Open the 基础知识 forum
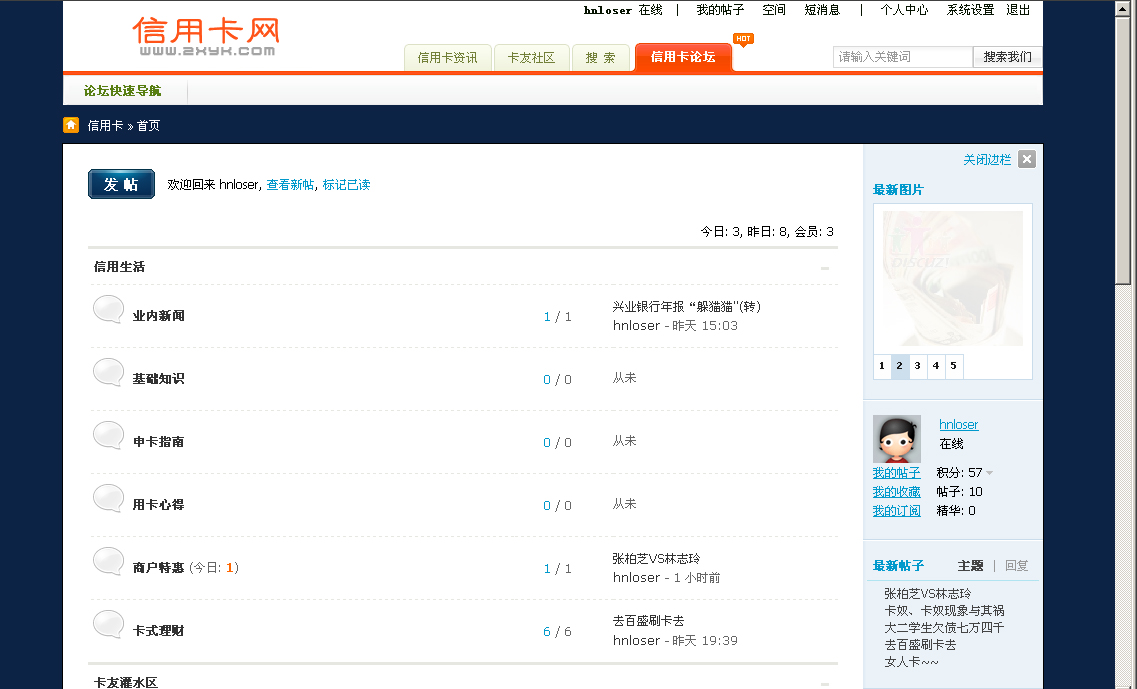1137x689 pixels. point(159,379)
